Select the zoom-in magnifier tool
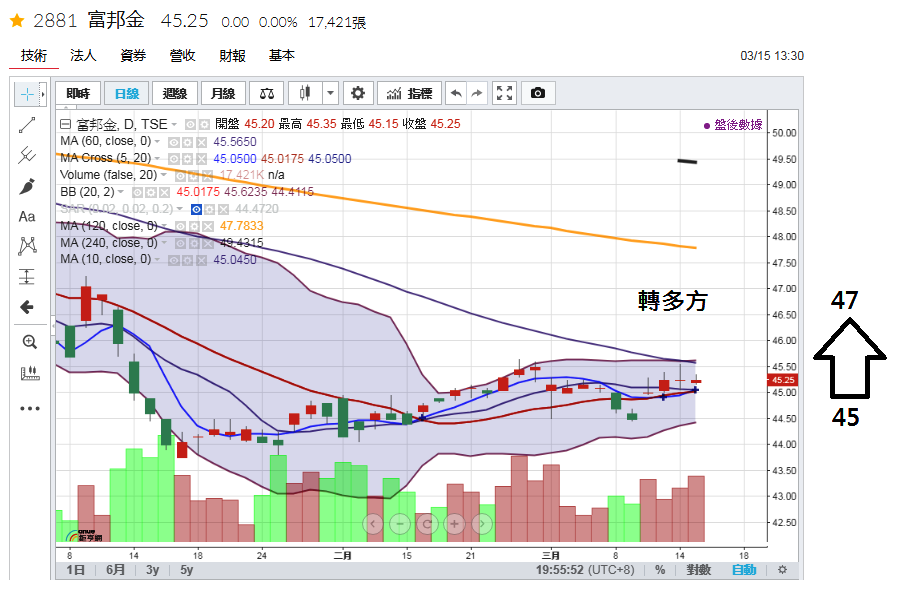The width and height of the screenshot is (900, 600). click(29, 342)
